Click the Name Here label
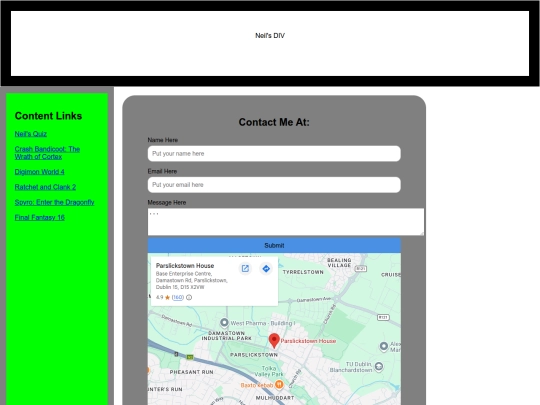This screenshot has width=540, height=405. (x=163, y=140)
